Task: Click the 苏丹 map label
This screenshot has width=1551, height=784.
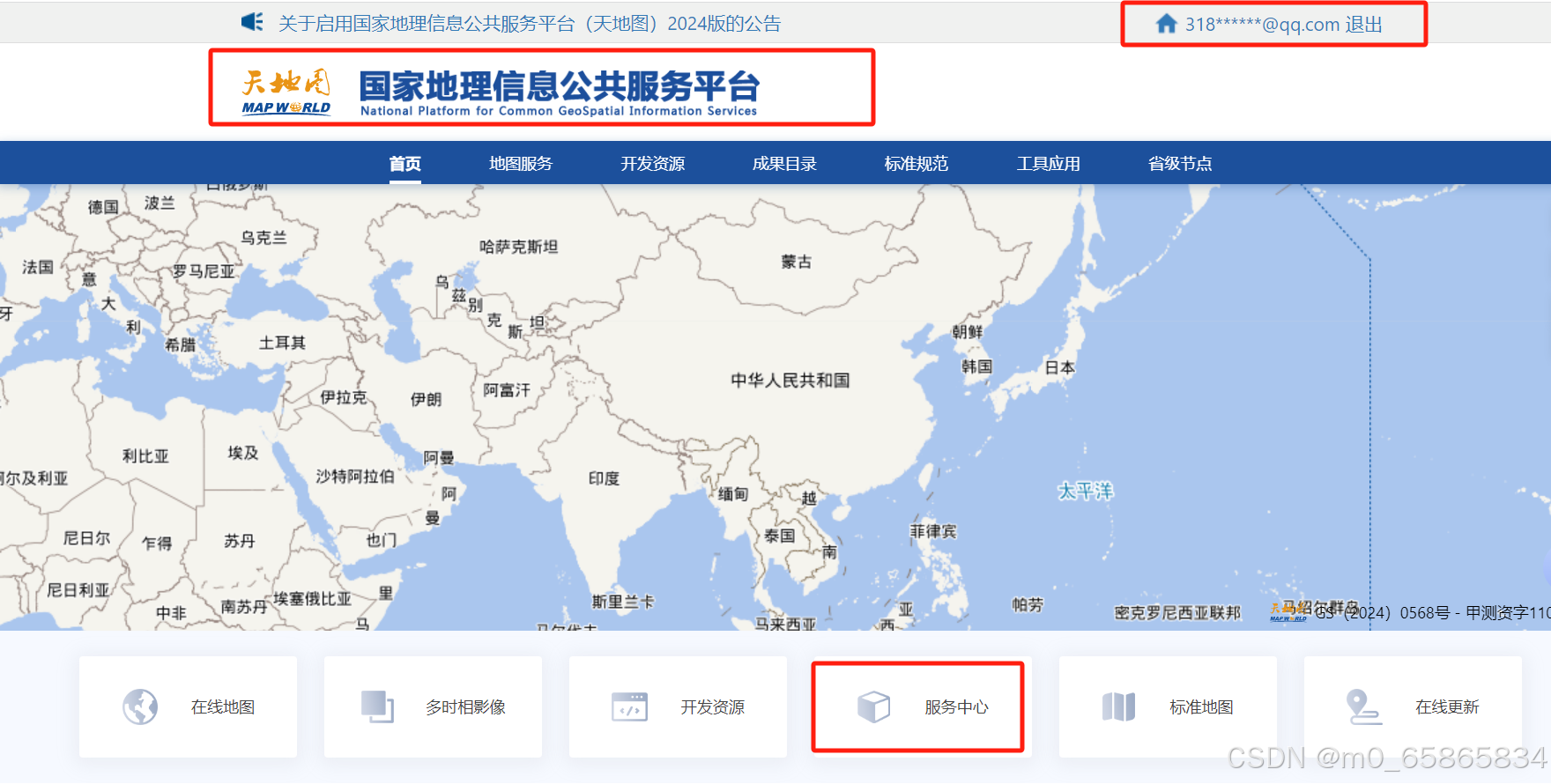Action: click(239, 541)
